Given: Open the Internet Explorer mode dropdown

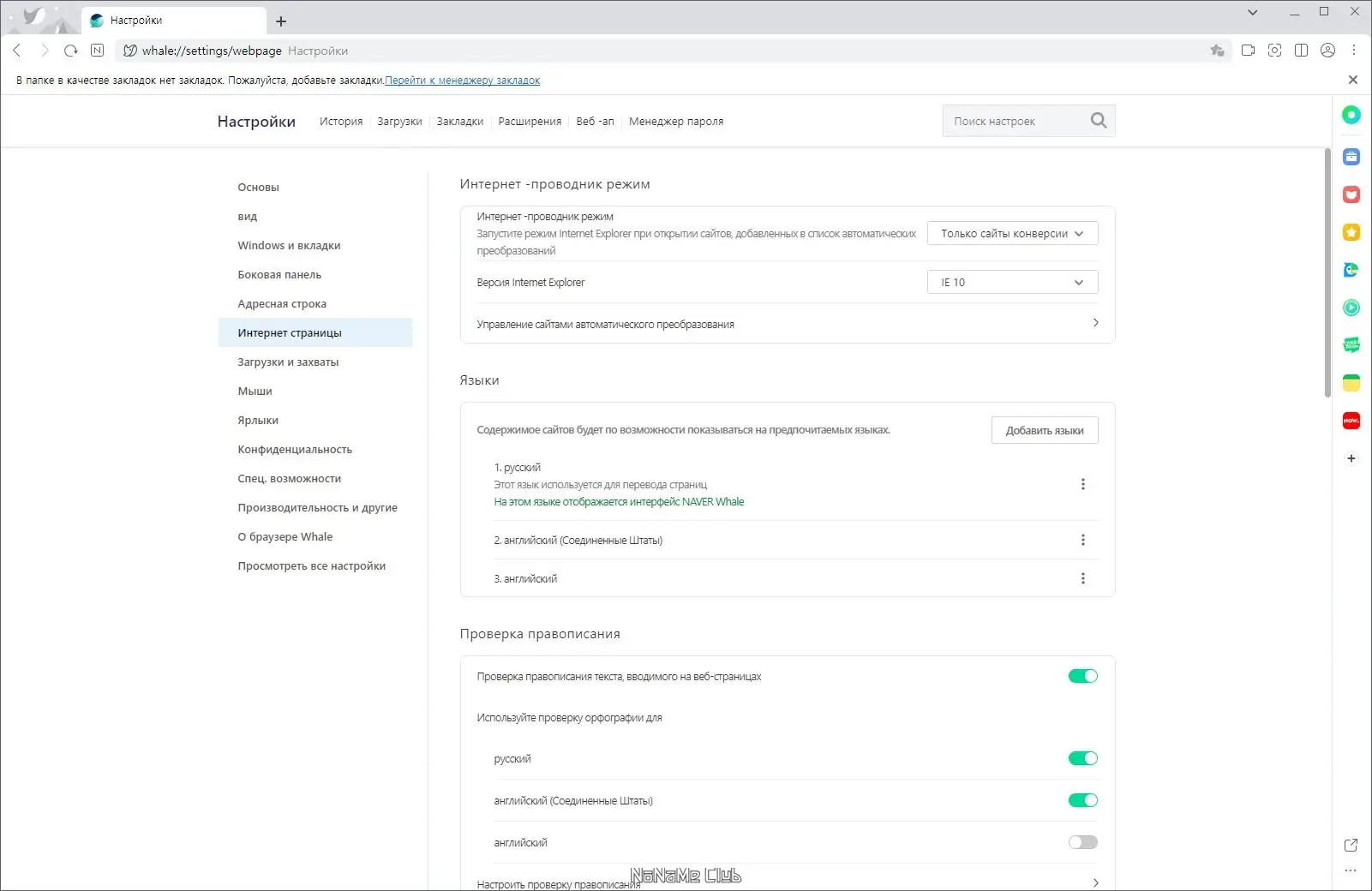Looking at the screenshot, I should [x=1012, y=234].
